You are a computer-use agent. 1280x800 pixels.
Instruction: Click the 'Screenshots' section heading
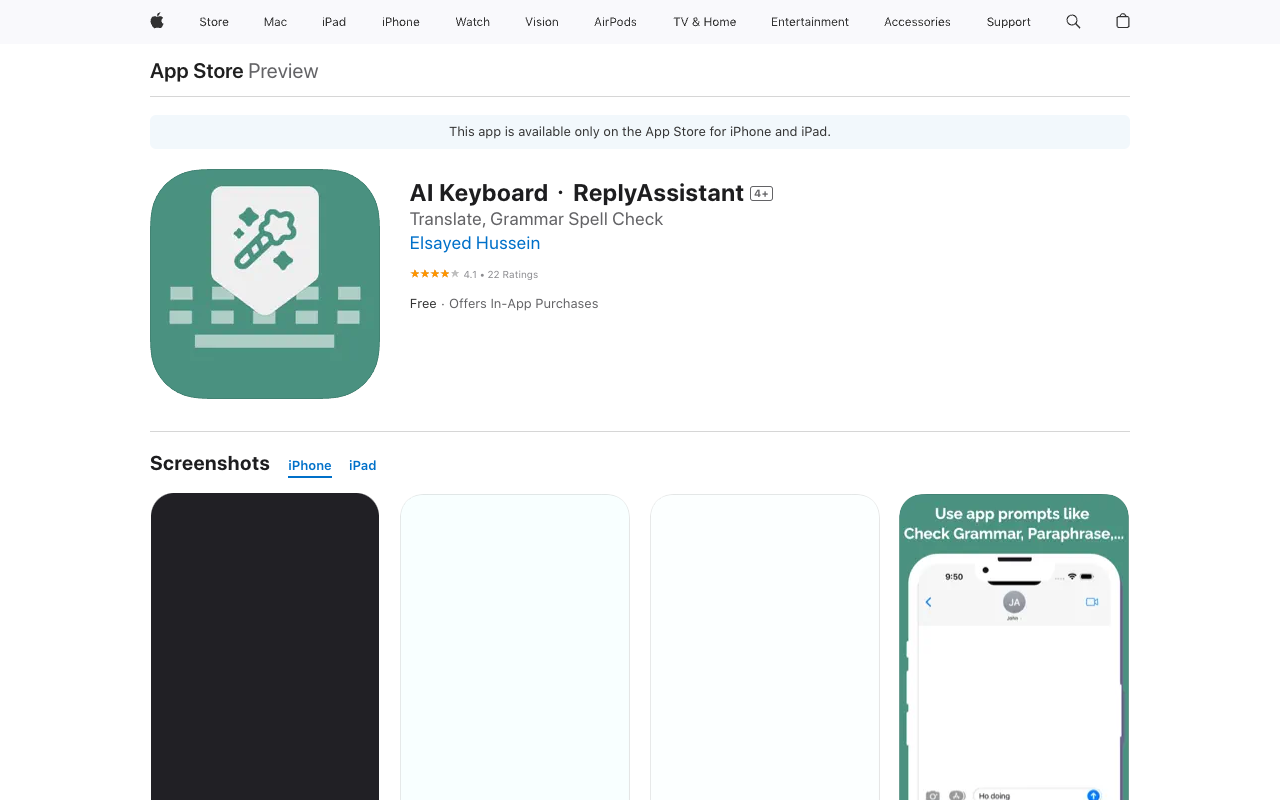click(x=210, y=463)
